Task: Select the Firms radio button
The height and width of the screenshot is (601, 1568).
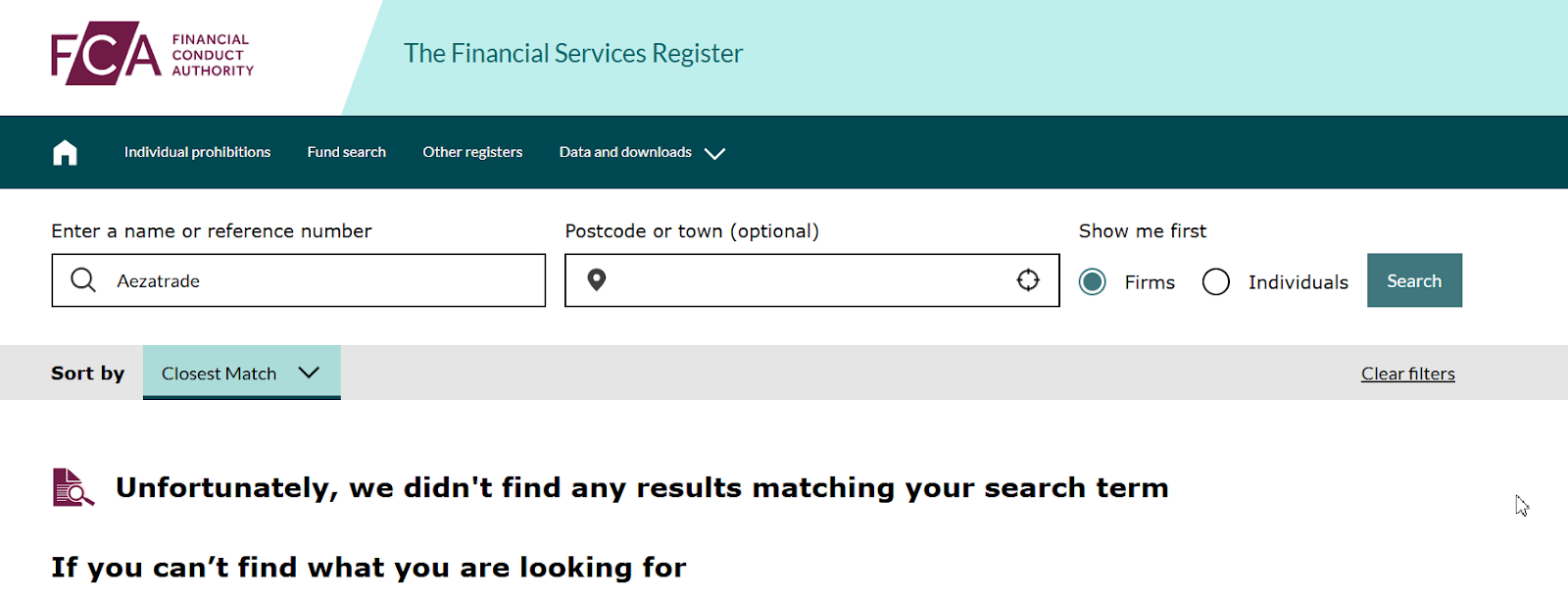Action: pos(1092,282)
